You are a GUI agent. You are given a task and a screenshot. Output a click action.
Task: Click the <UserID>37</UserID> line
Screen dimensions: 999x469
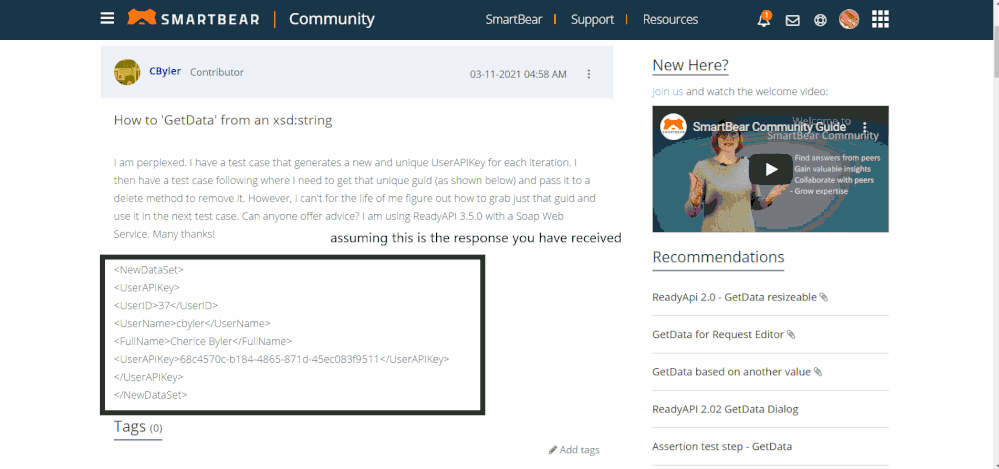(166, 305)
